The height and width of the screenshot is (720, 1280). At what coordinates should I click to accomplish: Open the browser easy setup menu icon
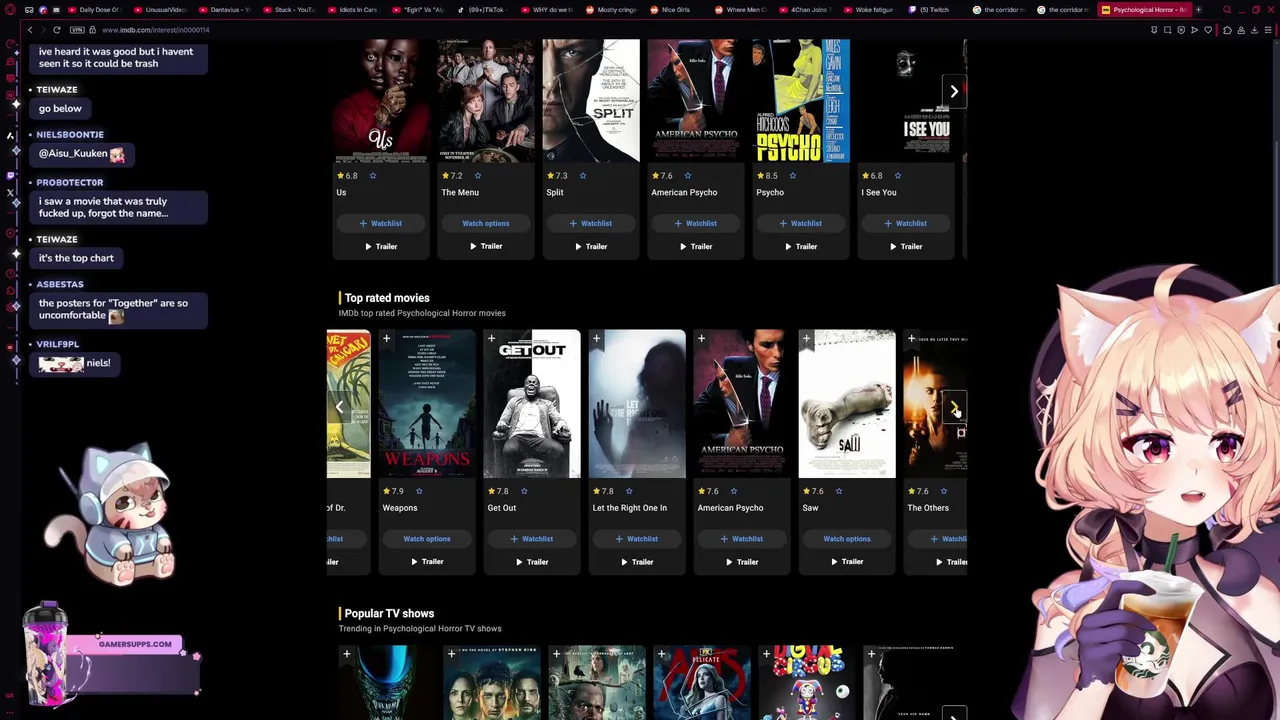click(1268, 30)
